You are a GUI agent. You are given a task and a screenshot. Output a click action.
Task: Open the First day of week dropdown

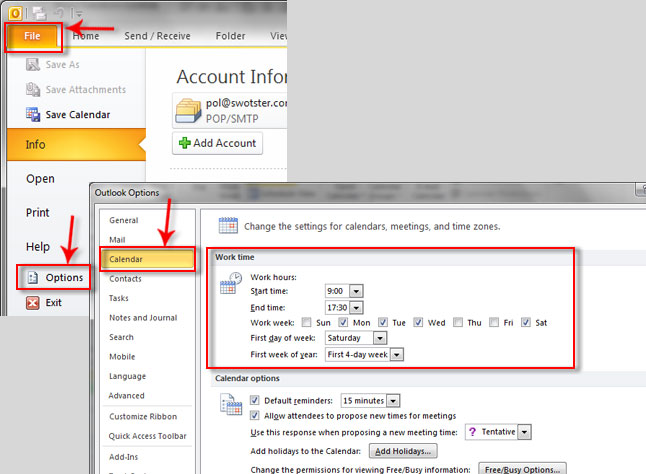click(x=380, y=338)
